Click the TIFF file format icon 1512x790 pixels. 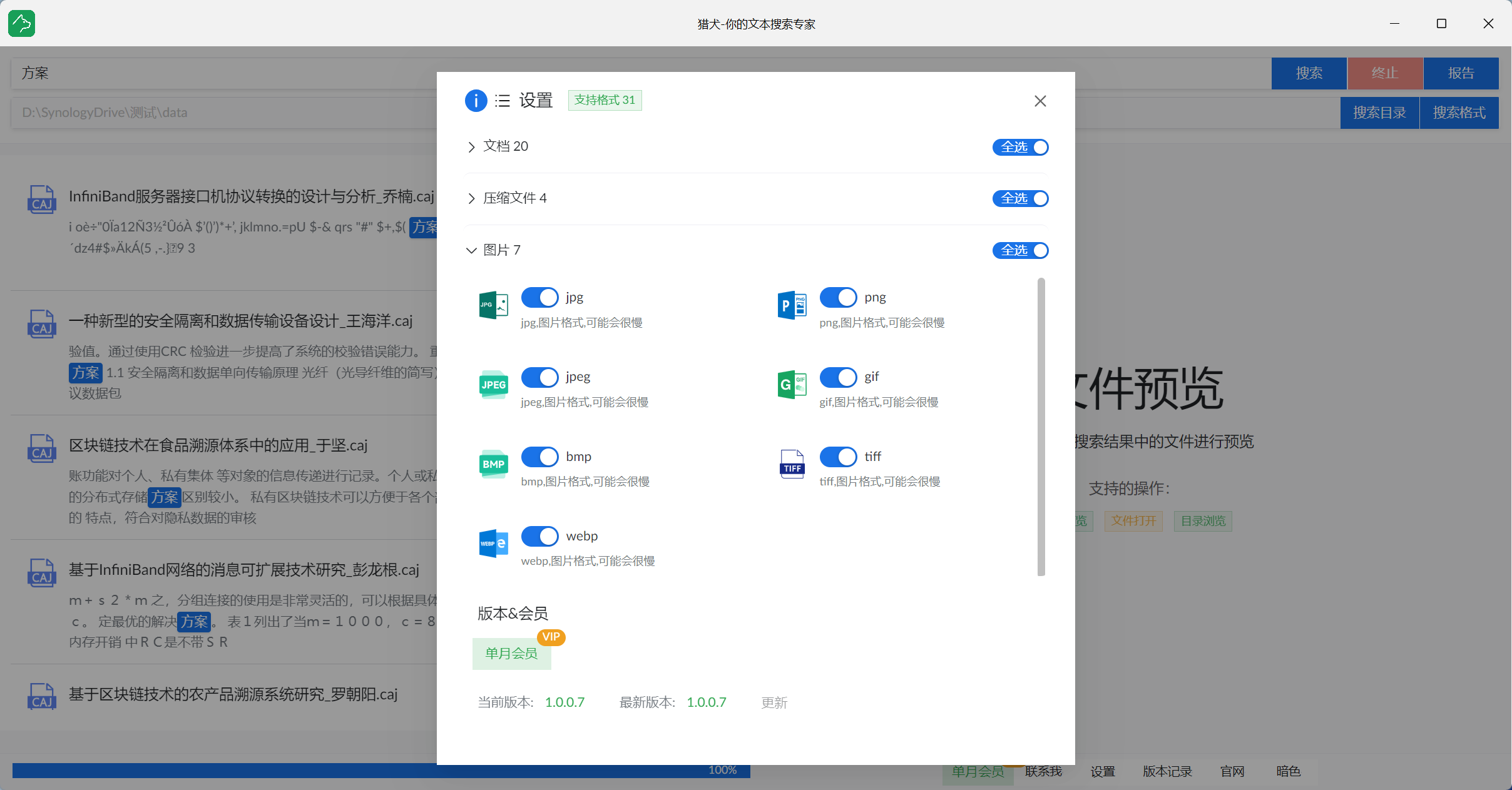coord(792,464)
